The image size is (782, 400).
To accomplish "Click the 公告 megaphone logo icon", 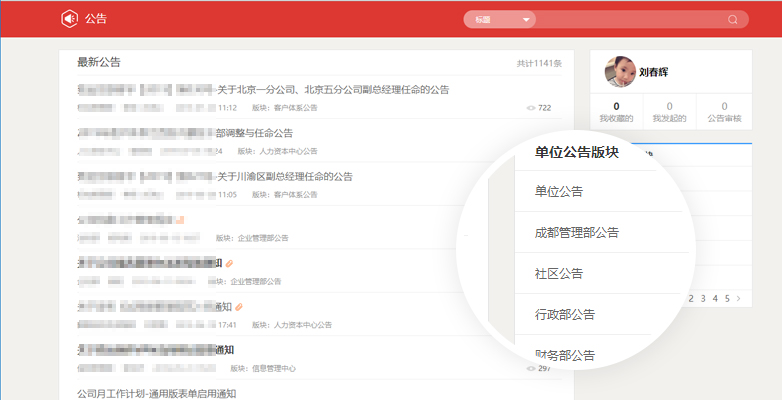I will (x=69, y=18).
